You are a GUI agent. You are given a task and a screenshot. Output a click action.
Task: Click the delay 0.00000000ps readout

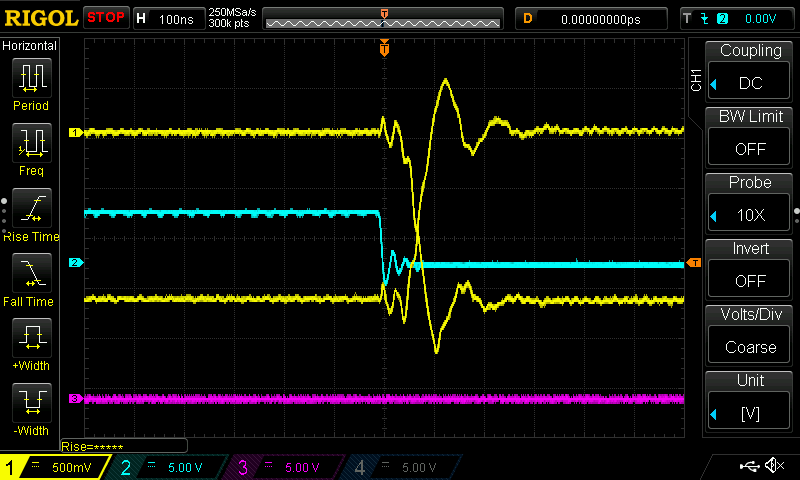[x=601, y=19]
